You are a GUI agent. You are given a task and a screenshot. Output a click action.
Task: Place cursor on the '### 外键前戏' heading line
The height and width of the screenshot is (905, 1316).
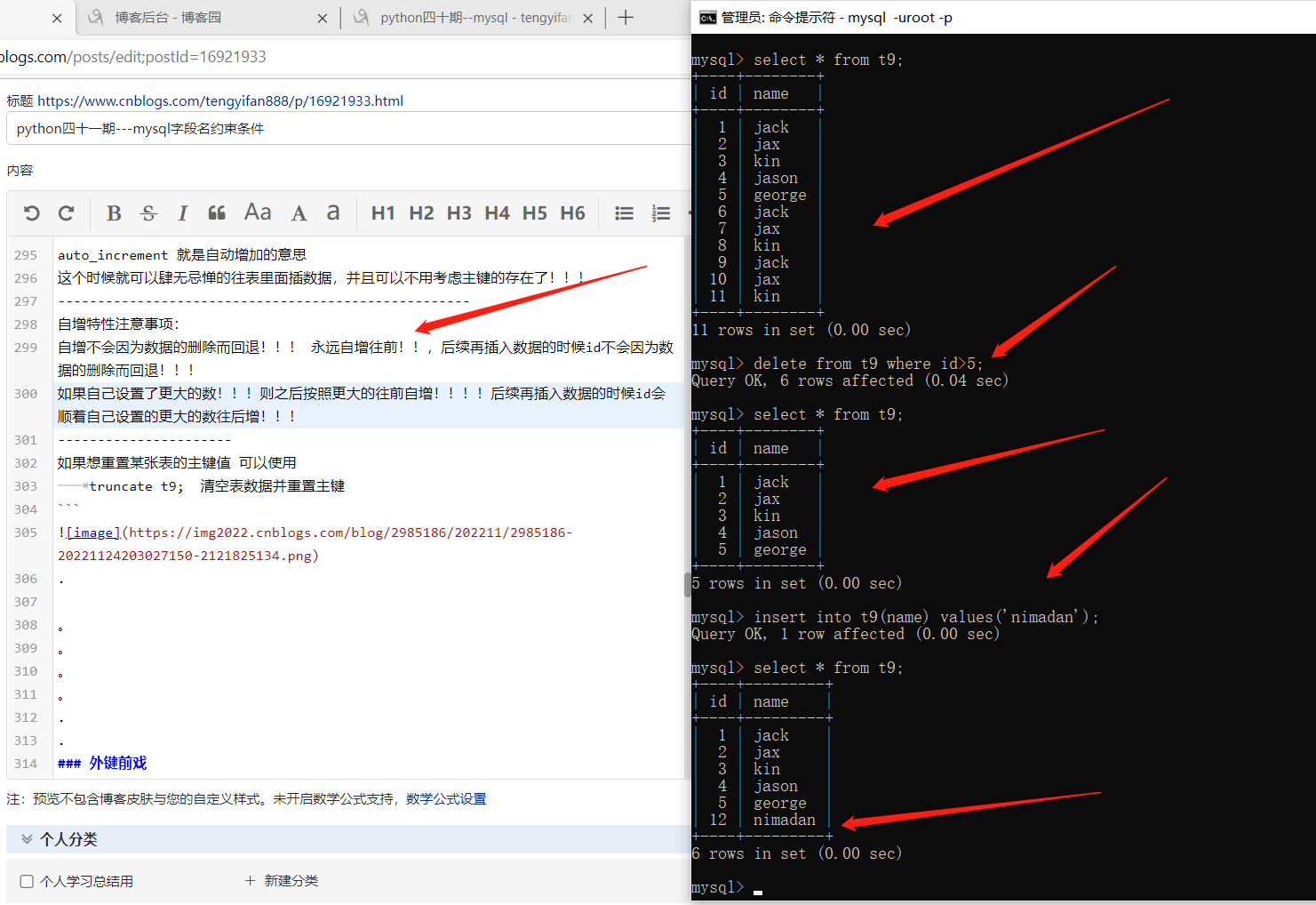pyautogui.click(x=102, y=764)
